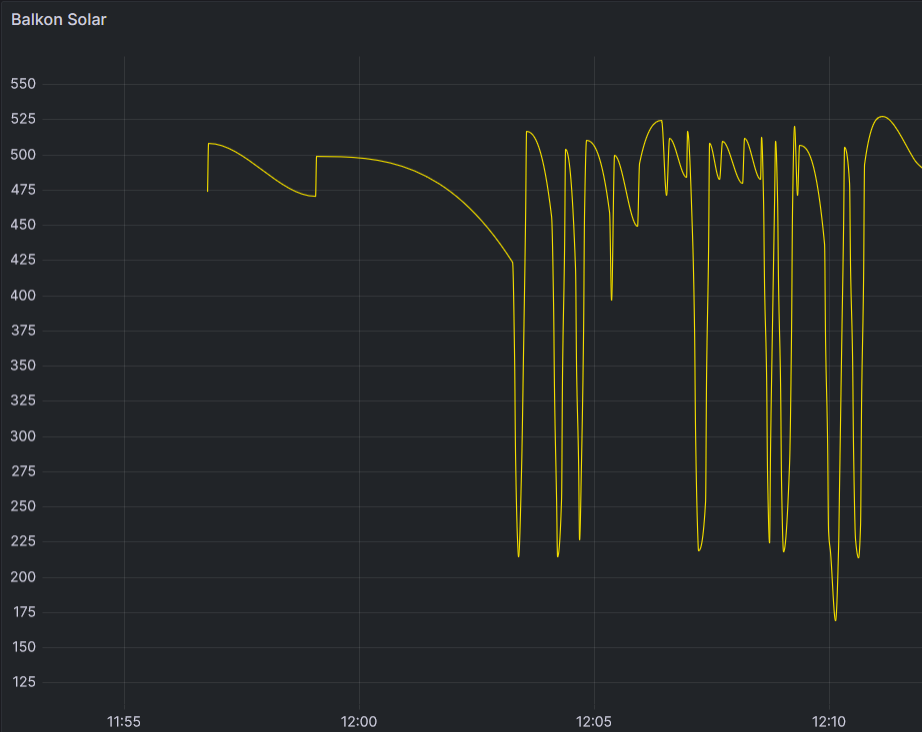Image resolution: width=922 pixels, height=732 pixels.
Task: Click the 12:05 time axis label
Action: (594, 721)
